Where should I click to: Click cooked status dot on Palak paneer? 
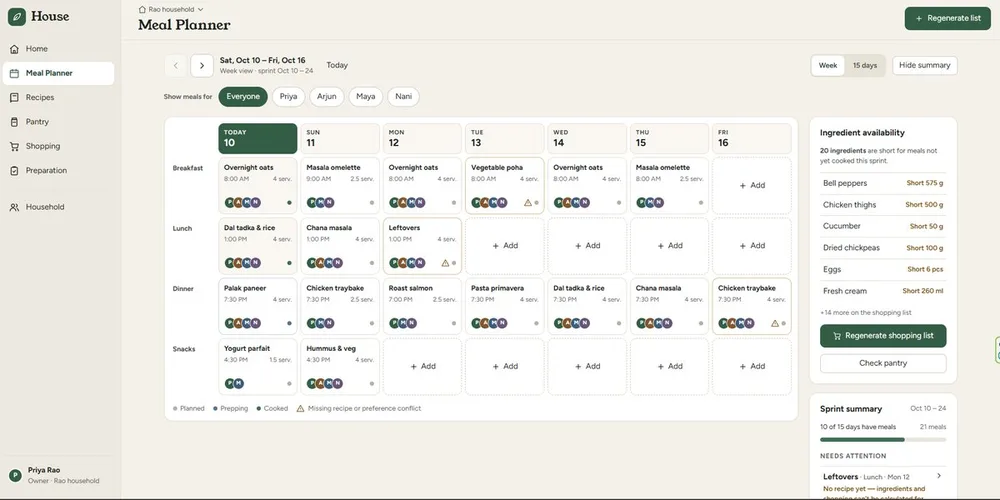tap(290, 323)
